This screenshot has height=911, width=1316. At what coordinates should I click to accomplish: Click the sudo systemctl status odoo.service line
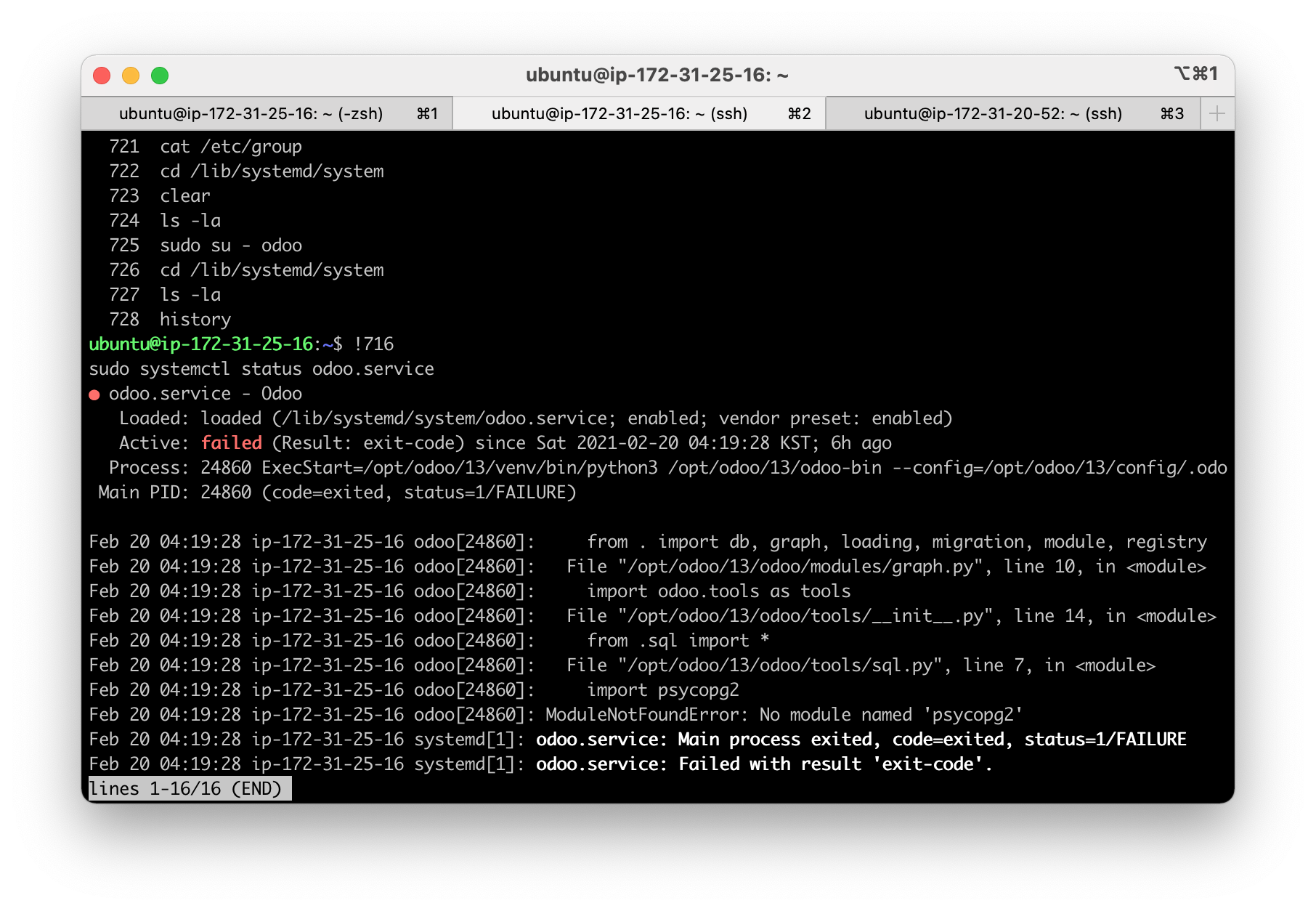click(261, 369)
